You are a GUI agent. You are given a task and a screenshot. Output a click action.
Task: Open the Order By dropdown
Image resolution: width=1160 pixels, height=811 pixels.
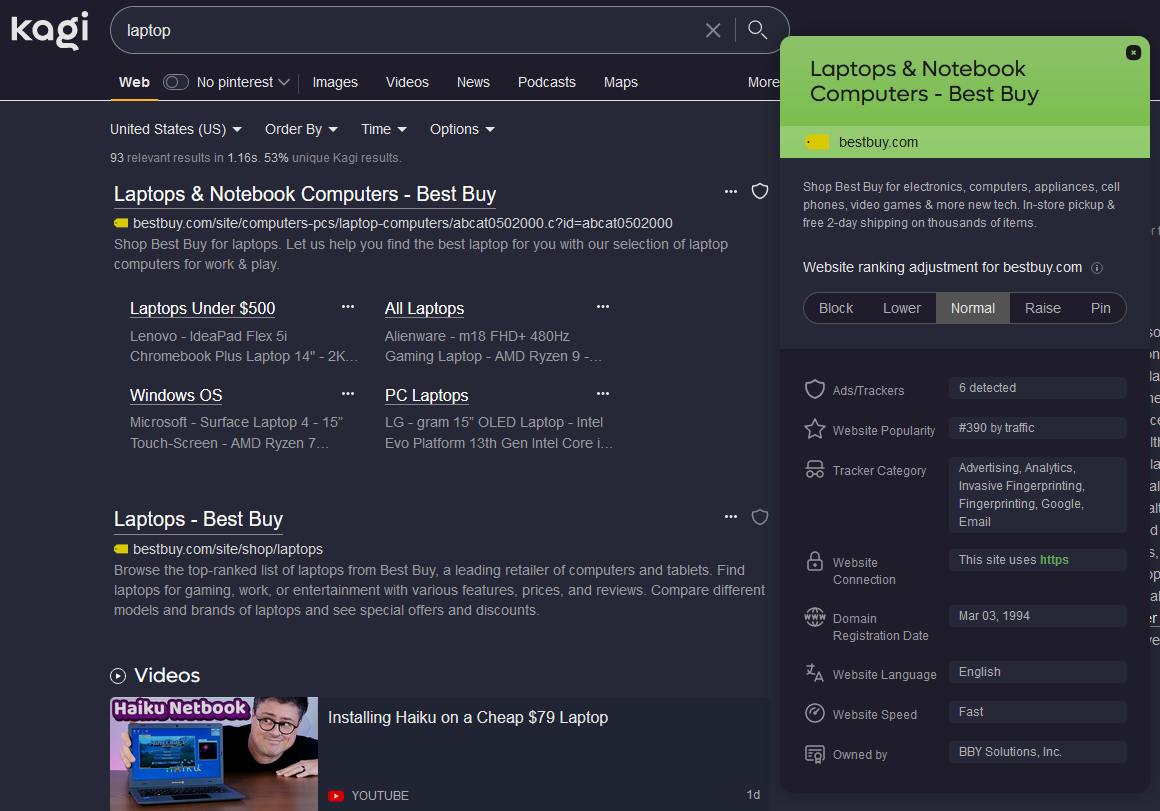(301, 129)
